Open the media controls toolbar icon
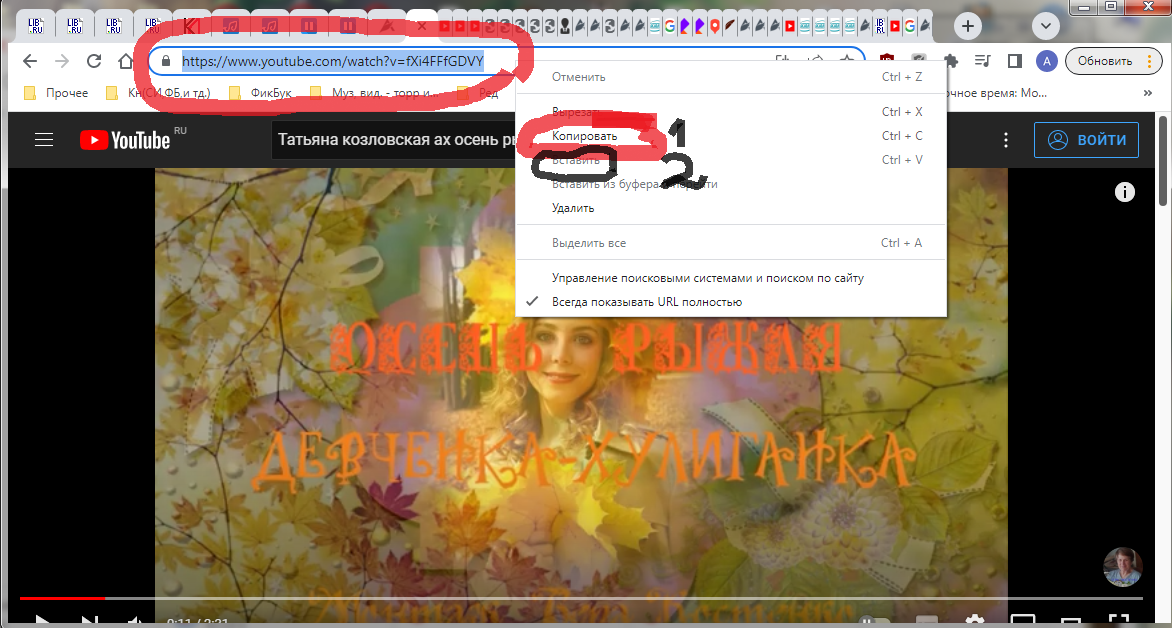 click(x=983, y=61)
